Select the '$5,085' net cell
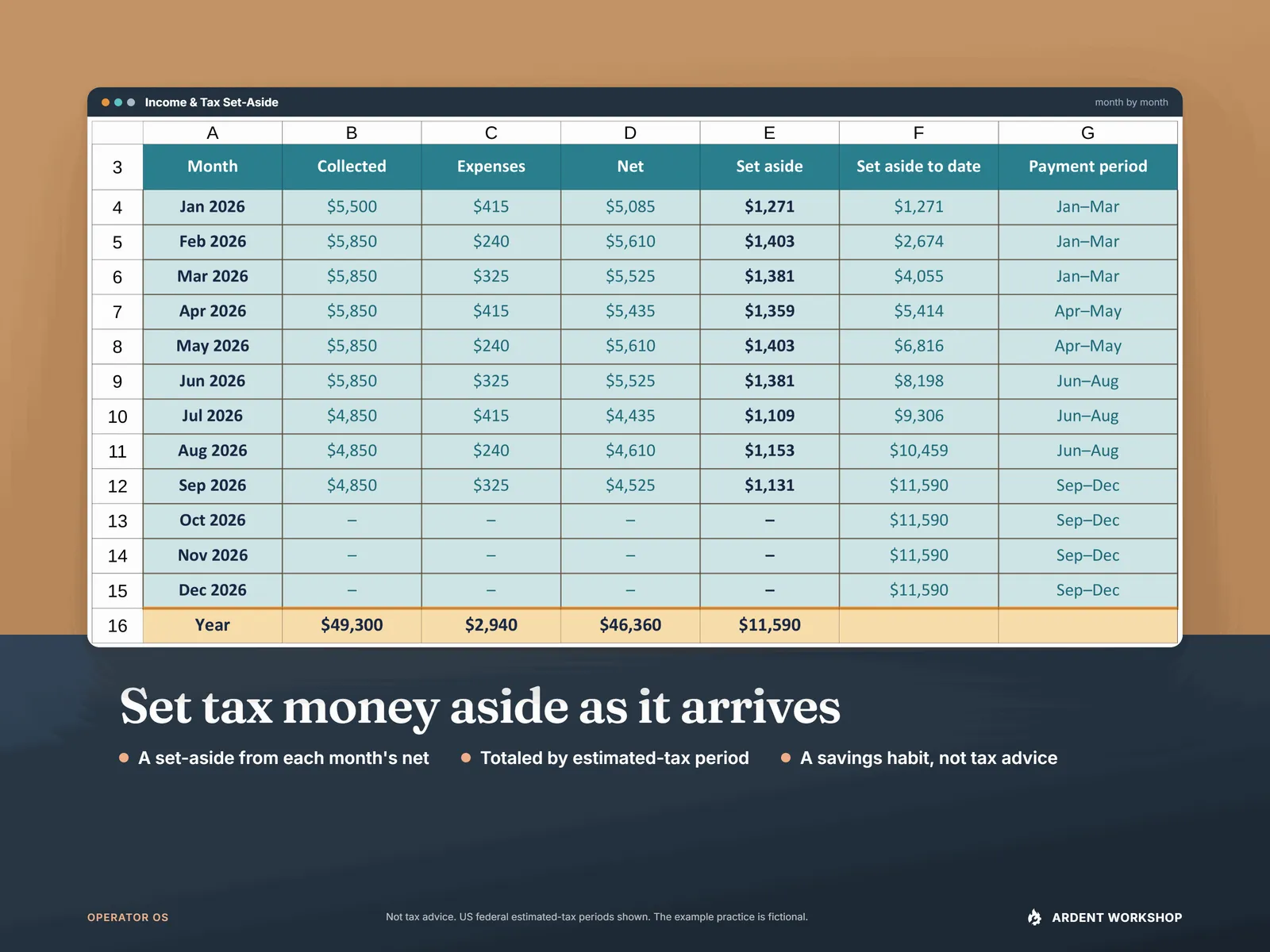This screenshot has height=952, width=1270. [x=630, y=207]
